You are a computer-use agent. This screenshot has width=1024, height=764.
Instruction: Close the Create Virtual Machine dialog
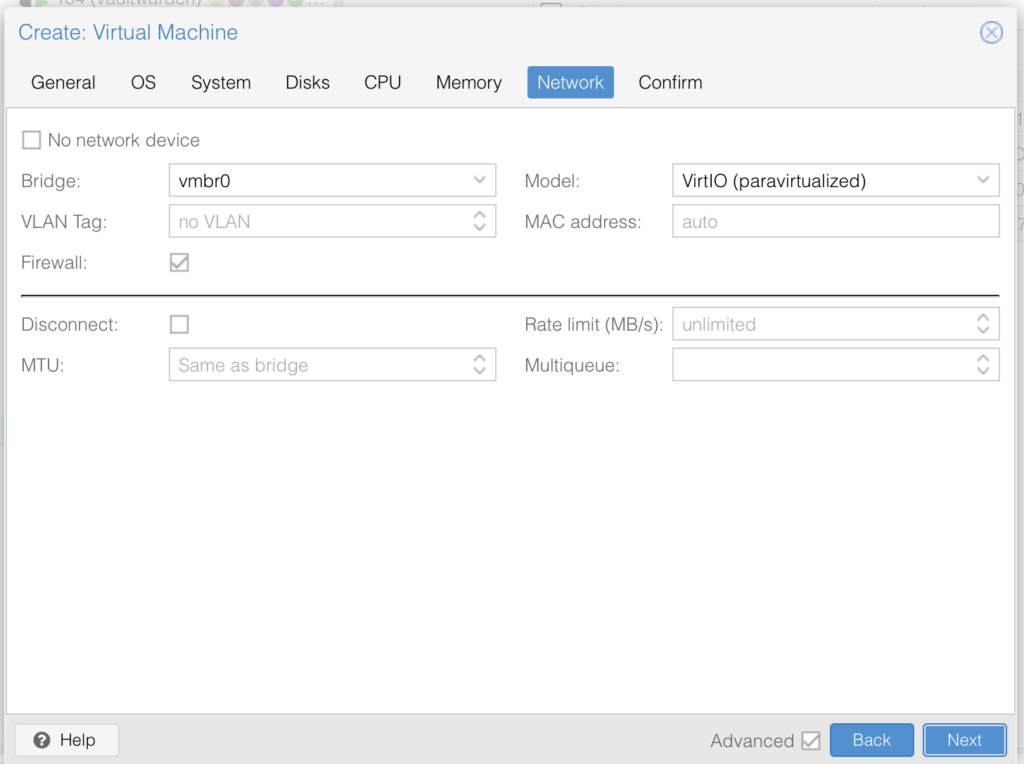click(x=990, y=33)
